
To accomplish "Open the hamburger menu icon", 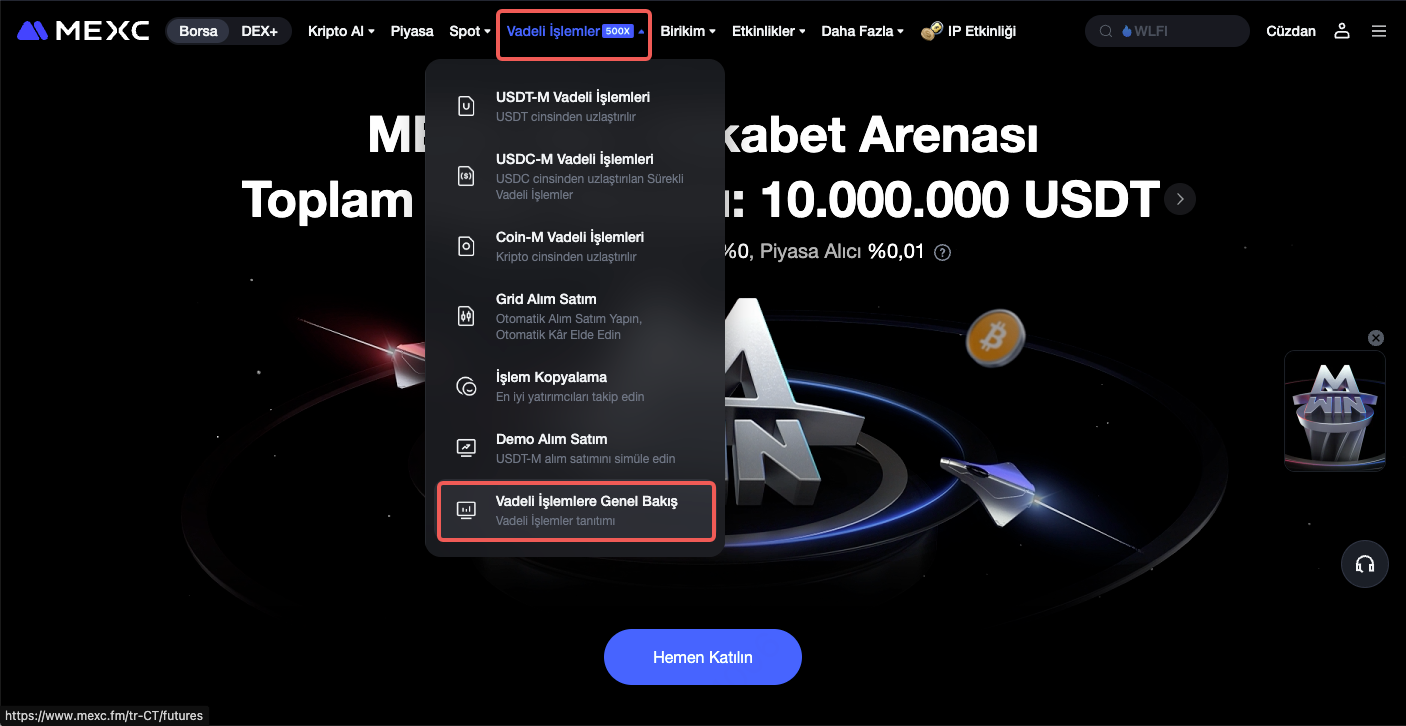I will (1379, 31).
